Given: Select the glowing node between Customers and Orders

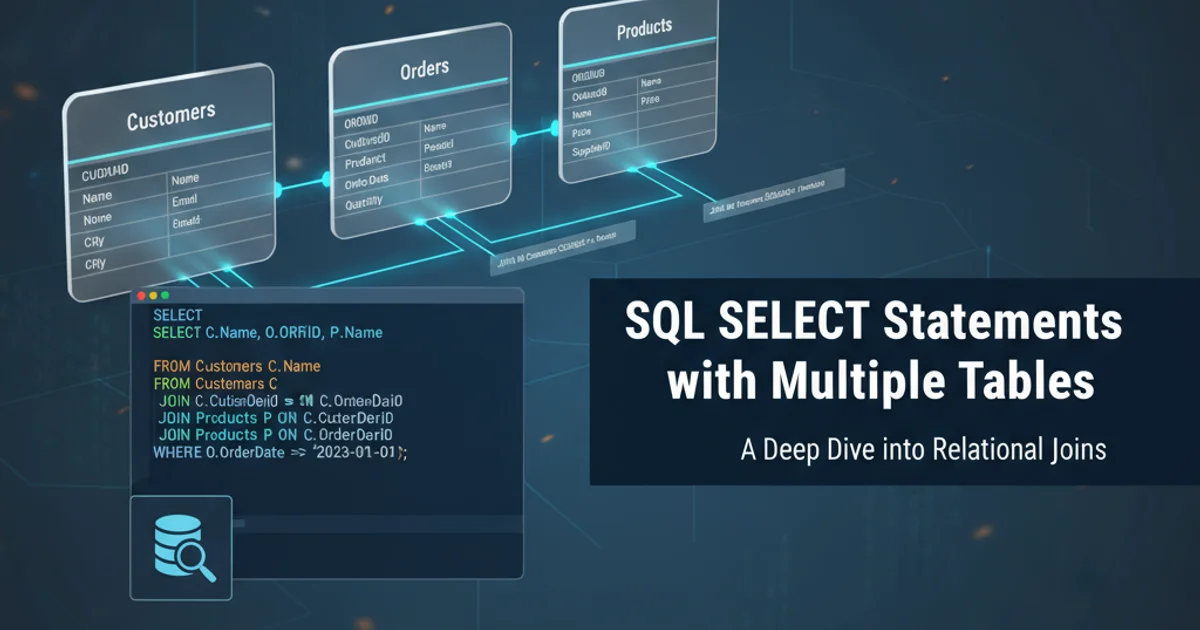Looking at the screenshot, I should (x=325, y=179).
